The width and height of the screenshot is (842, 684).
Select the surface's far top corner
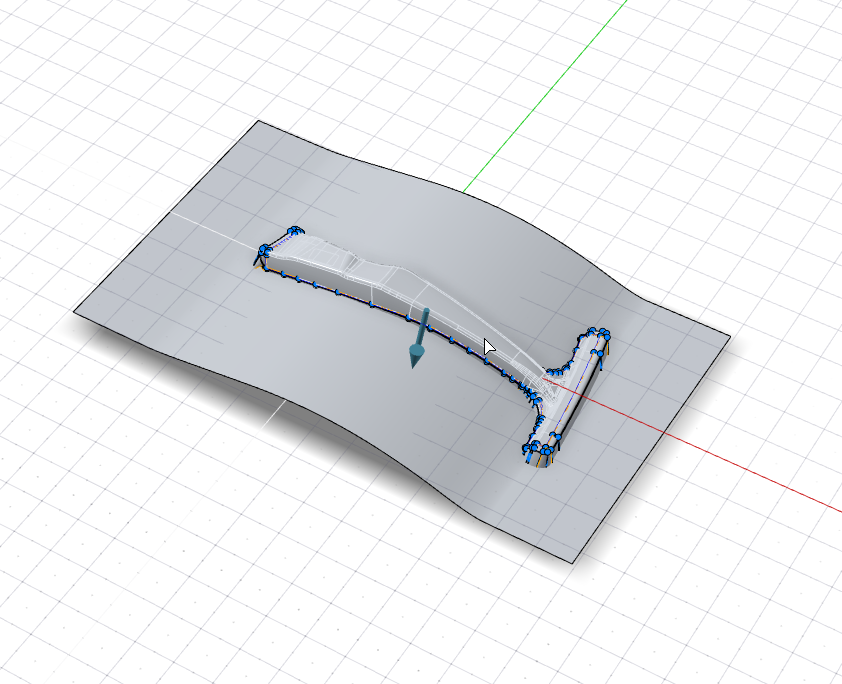(x=259, y=121)
